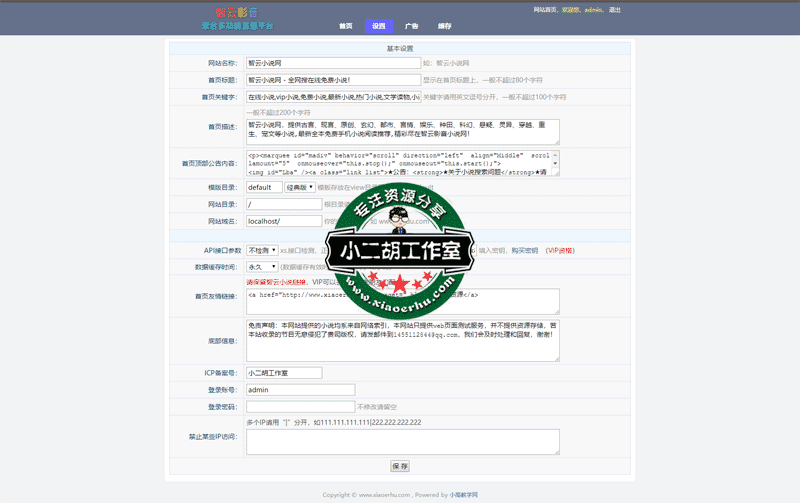Open the API接口参数 不检测 dropdown

[262, 250]
